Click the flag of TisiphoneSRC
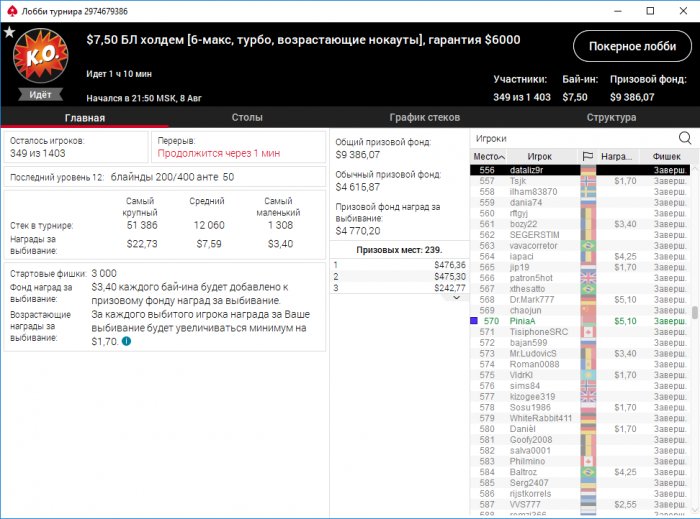The height and width of the screenshot is (519, 700). tap(588, 332)
